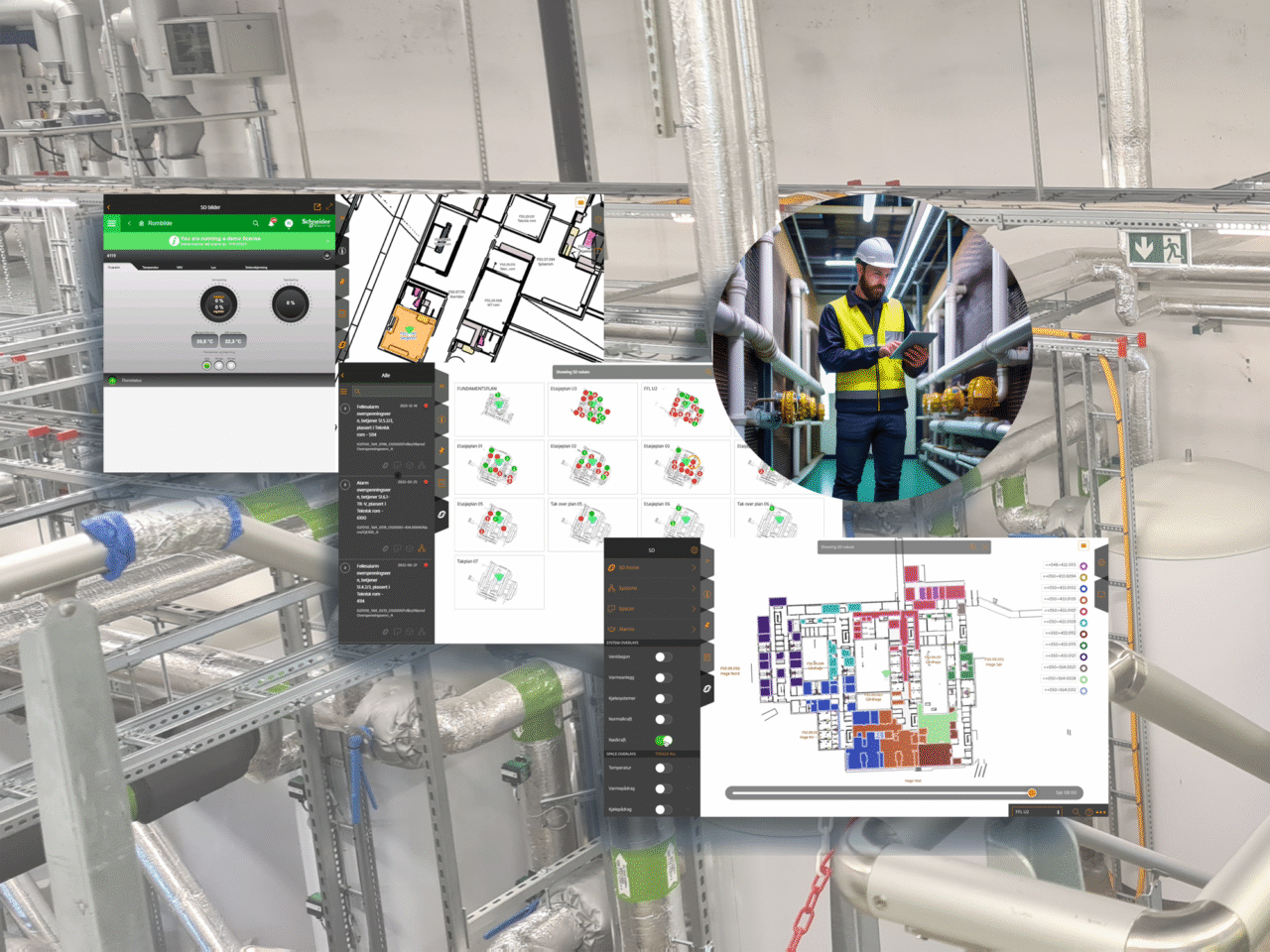Click the search icon in the green Rombilde bar
1270x952 pixels.
(x=256, y=223)
